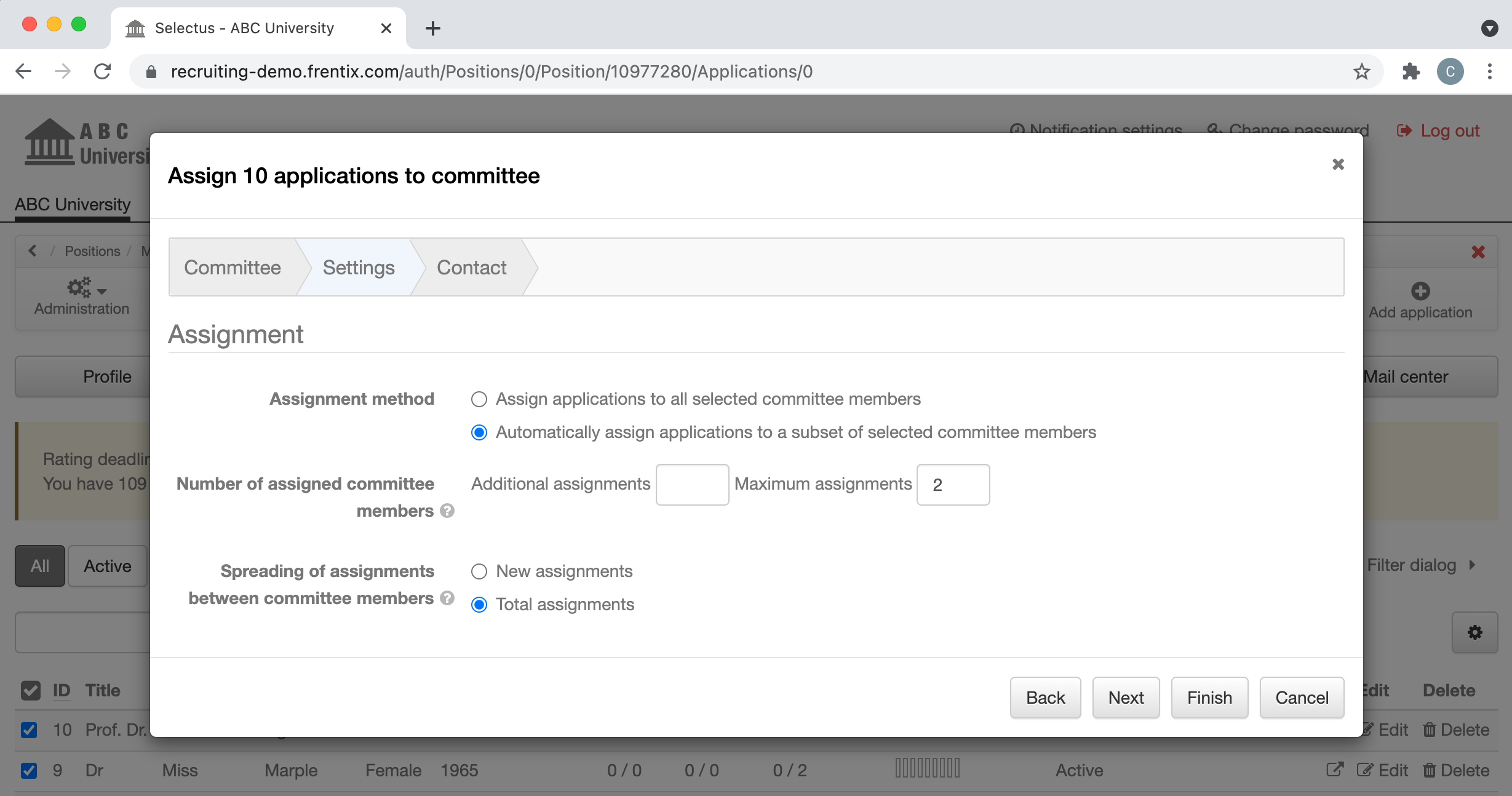Click the Edit pencil icon in row 9
Viewport: 1512px width, 796px height.
pos(1364,770)
